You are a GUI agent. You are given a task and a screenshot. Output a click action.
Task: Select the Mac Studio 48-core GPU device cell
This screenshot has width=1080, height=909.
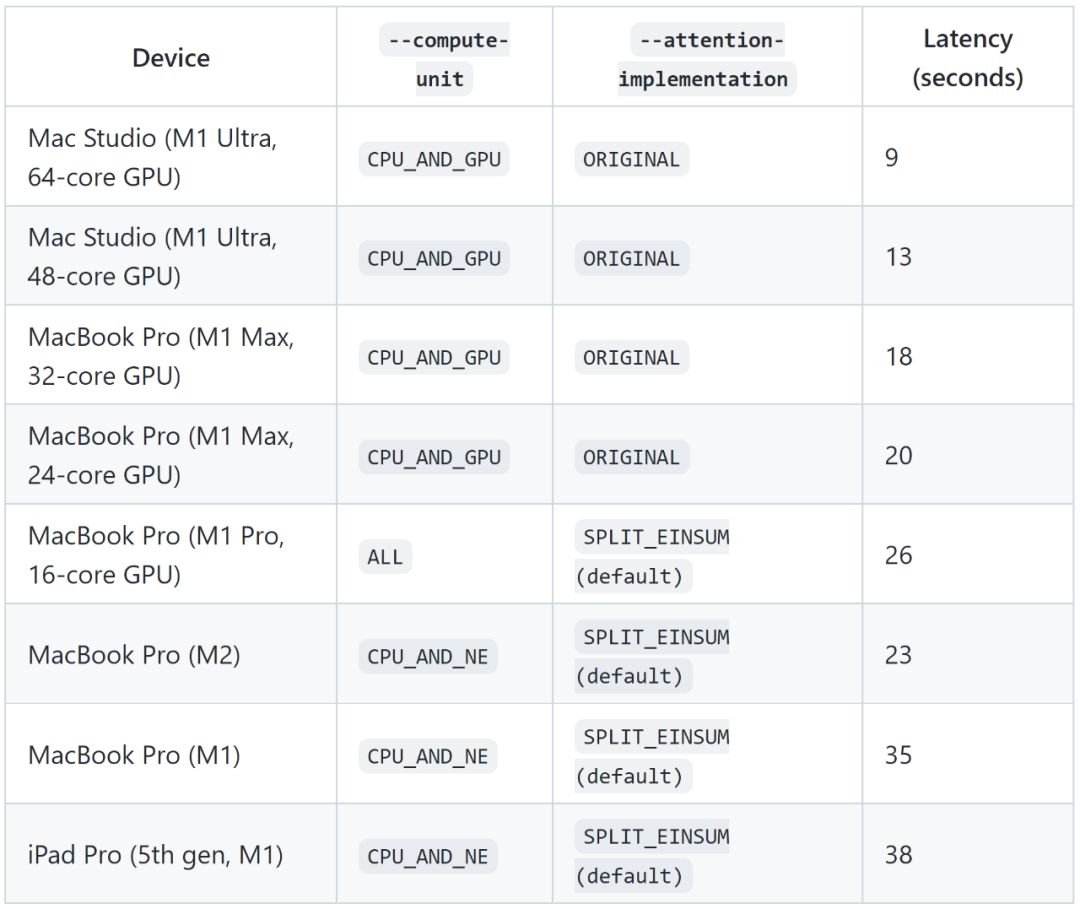point(153,257)
